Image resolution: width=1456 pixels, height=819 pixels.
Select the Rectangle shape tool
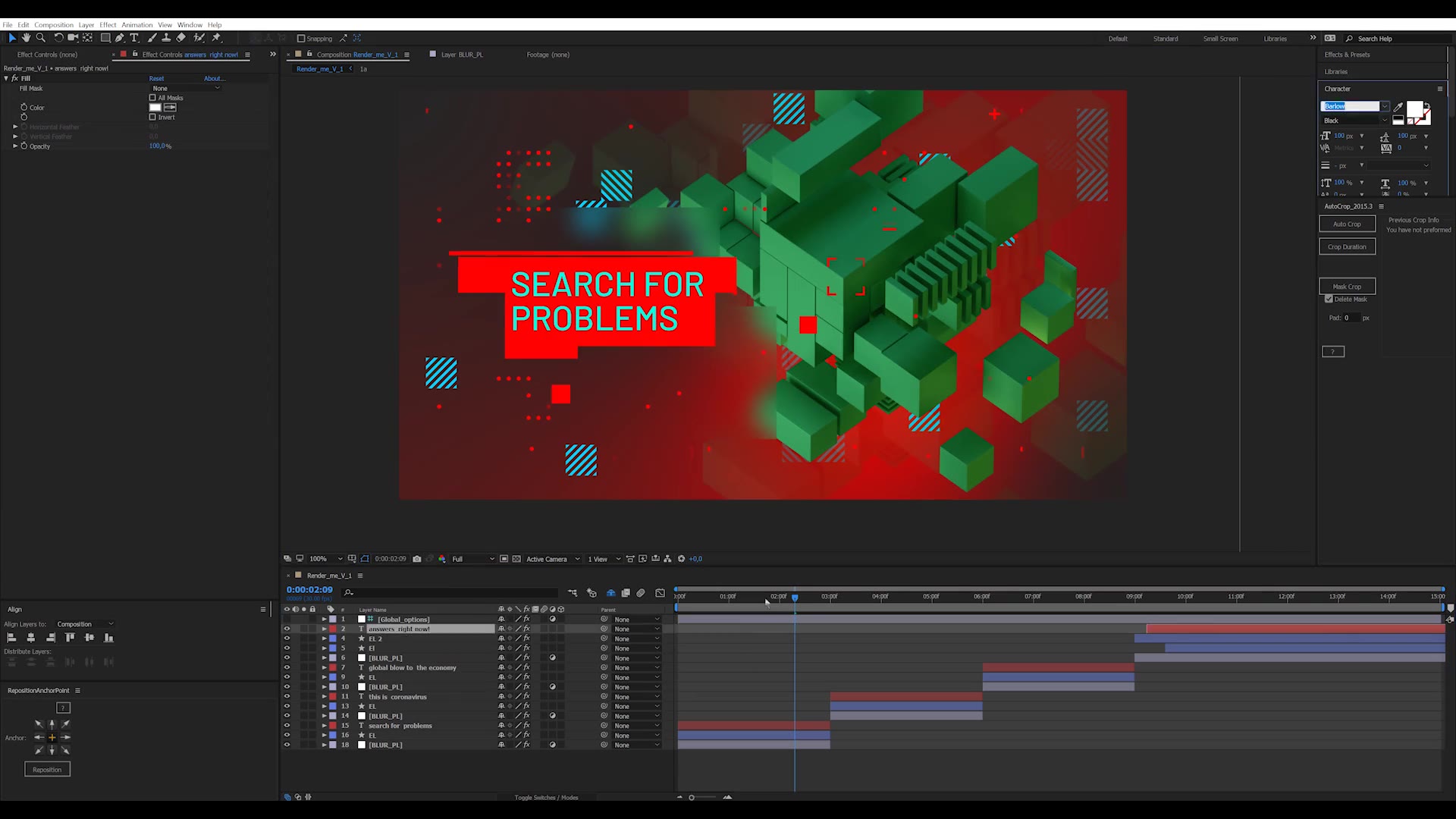(105, 38)
